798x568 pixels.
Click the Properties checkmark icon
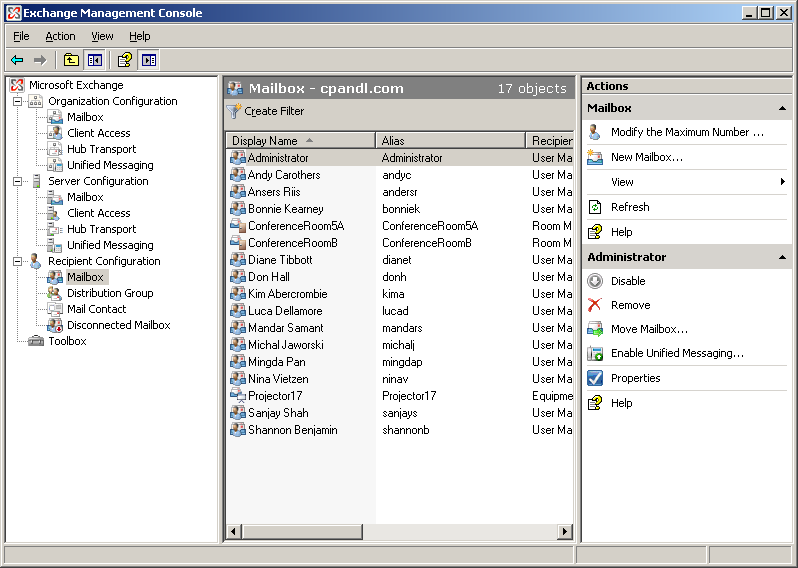(594, 378)
